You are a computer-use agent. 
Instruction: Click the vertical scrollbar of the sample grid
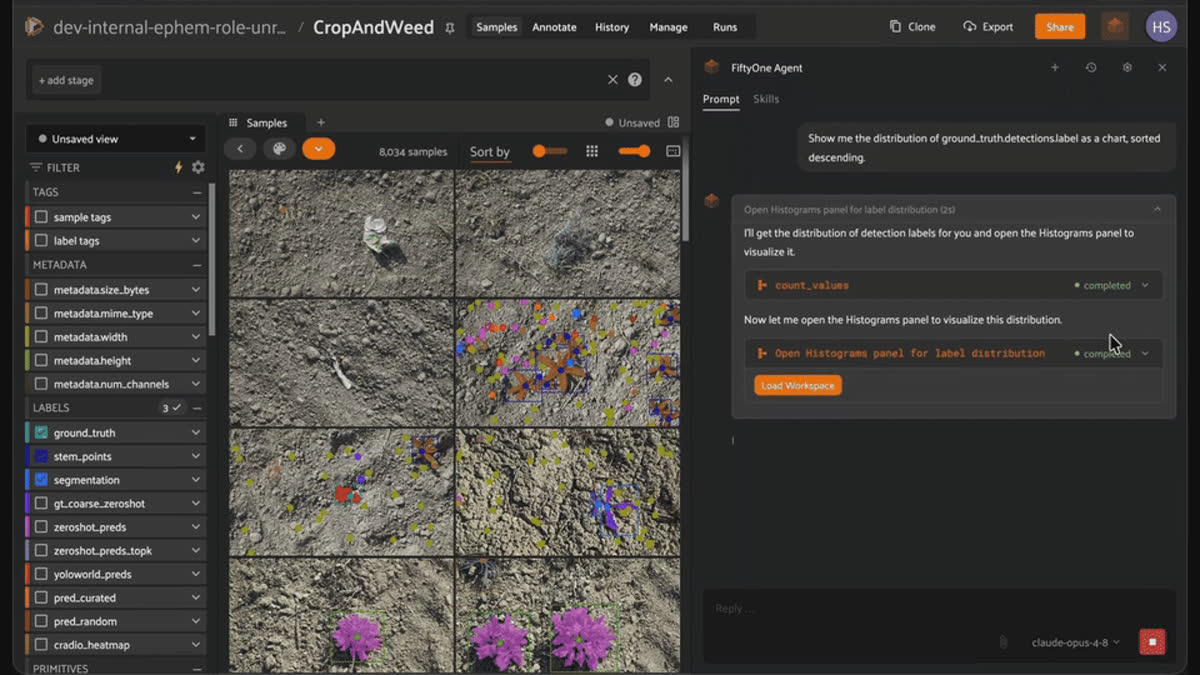(x=685, y=205)
